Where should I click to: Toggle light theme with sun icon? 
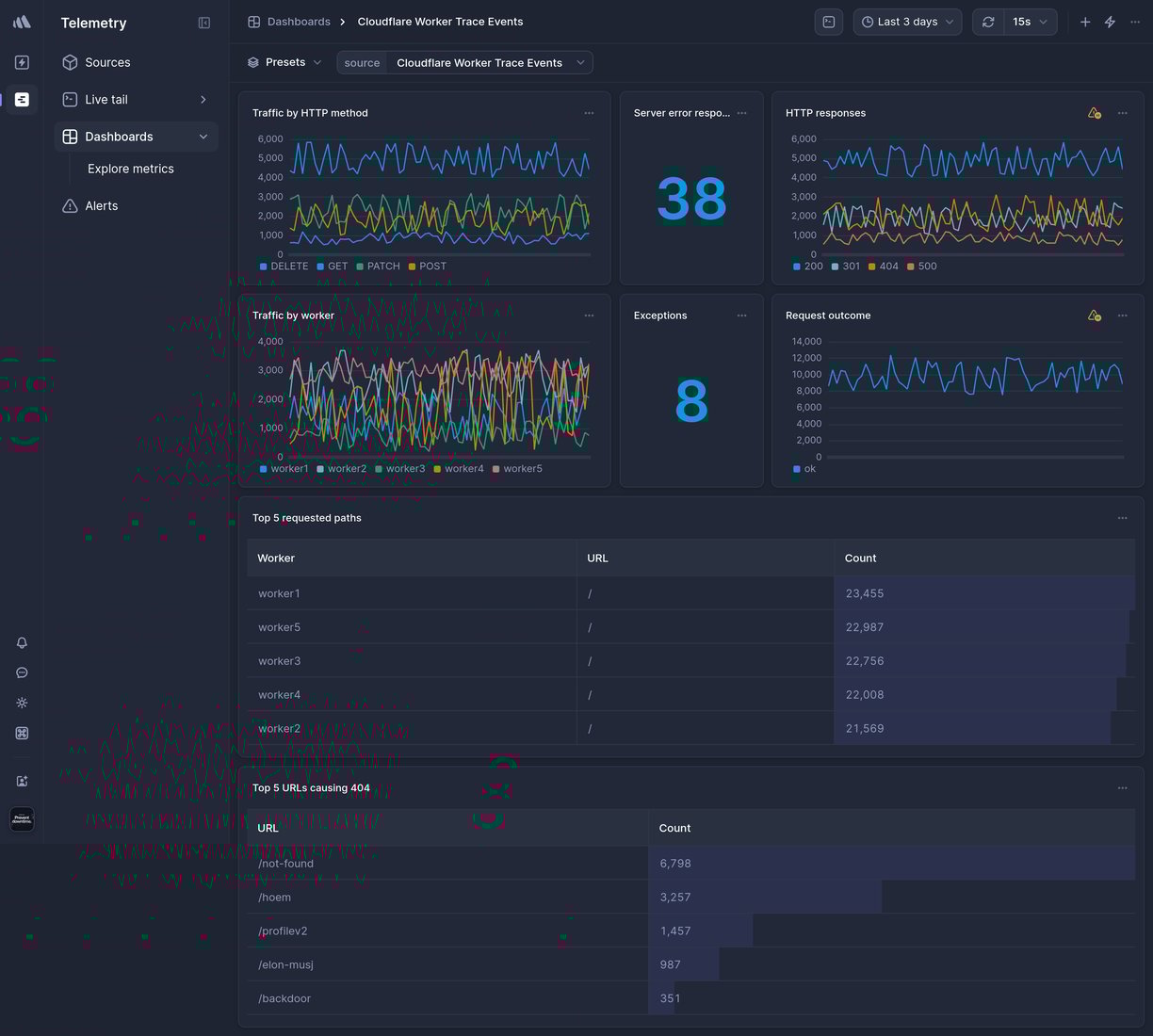(x=22, y=703)
